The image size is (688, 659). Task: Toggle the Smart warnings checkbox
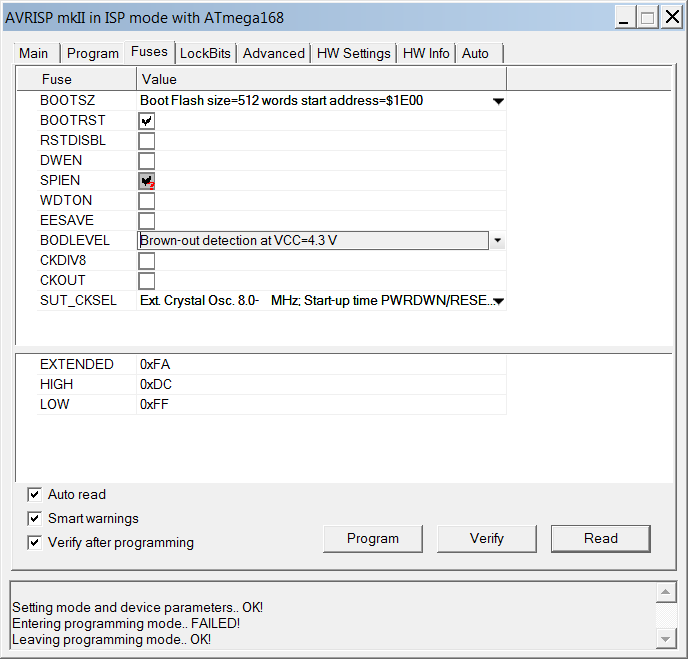(x=35, y=519)
